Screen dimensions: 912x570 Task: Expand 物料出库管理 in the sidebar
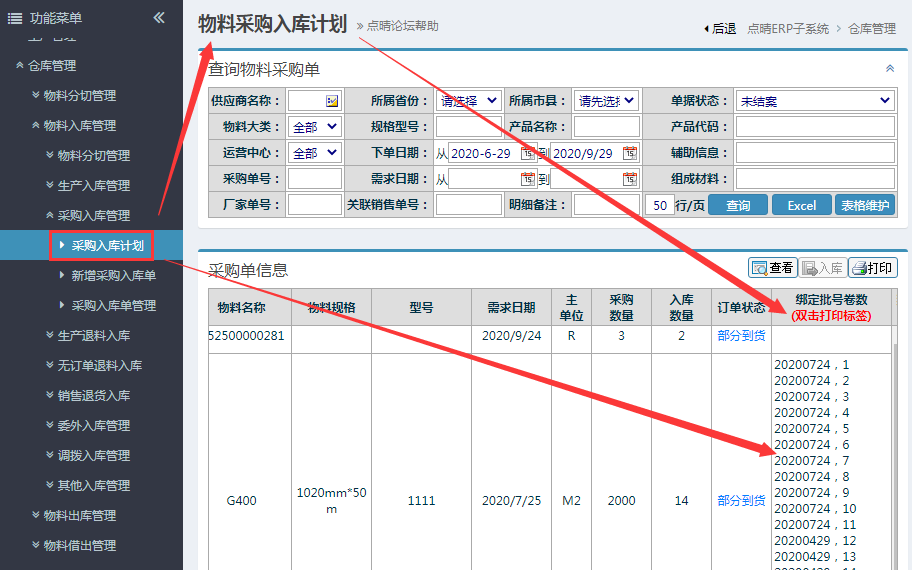click(79, 515)
